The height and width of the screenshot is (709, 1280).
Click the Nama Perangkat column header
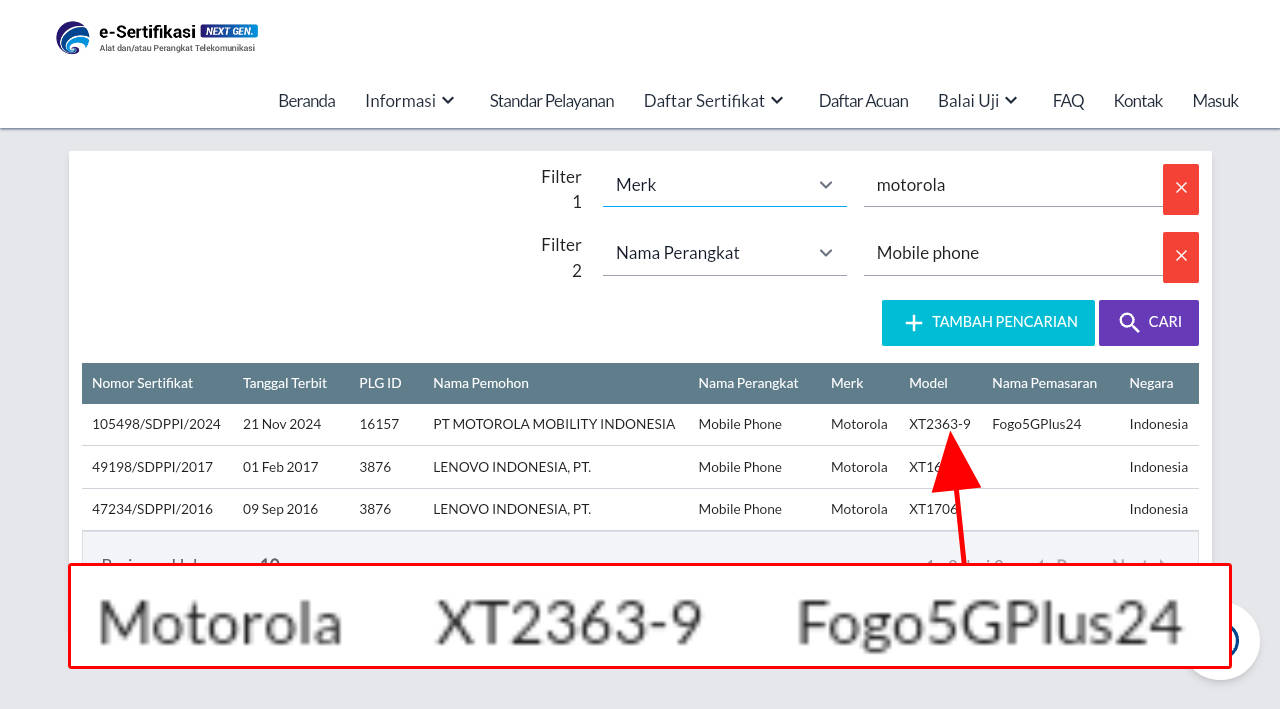coord(748,383)
